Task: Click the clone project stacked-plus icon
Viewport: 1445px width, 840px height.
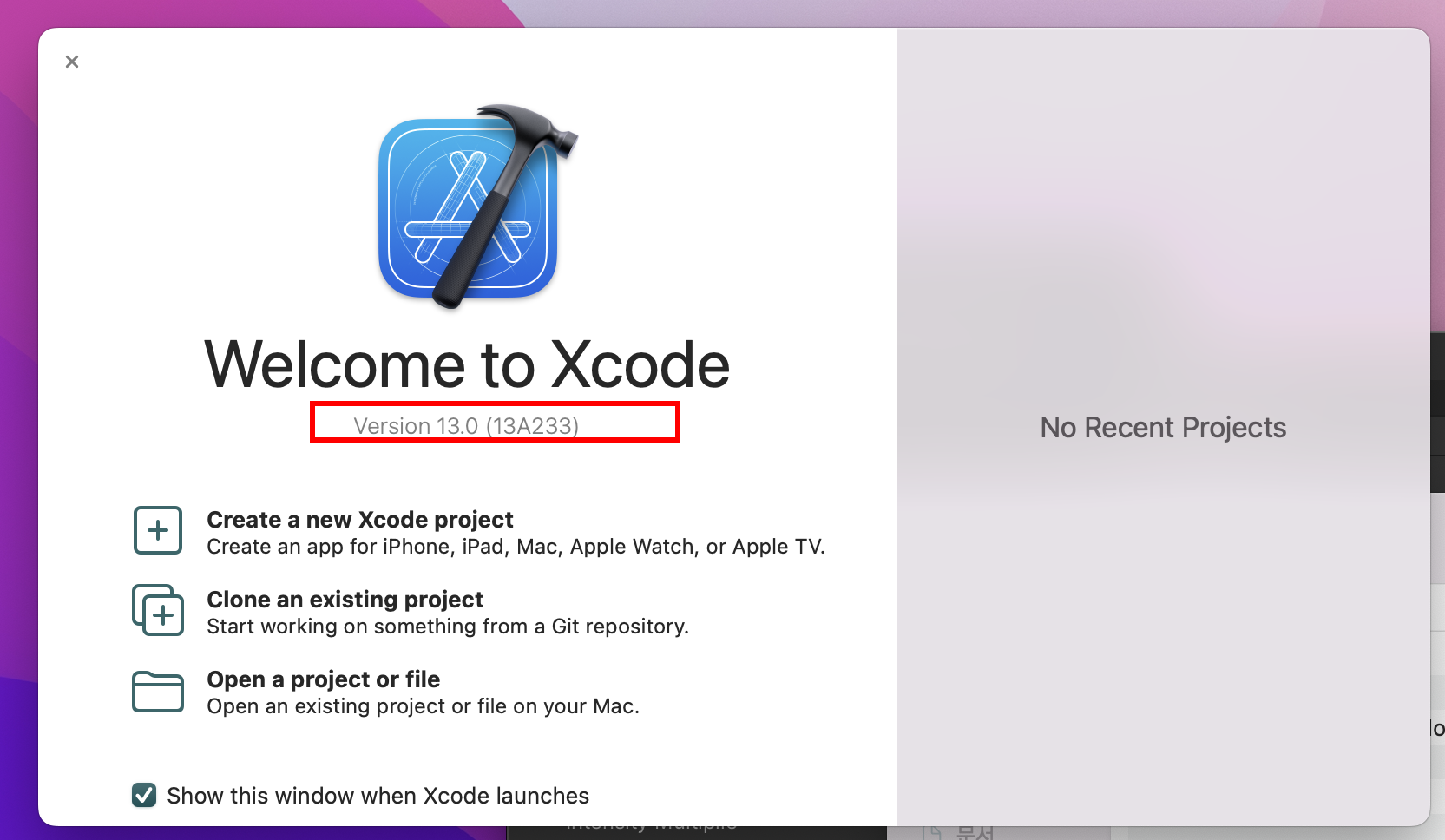Action: (x=158, y=610)
